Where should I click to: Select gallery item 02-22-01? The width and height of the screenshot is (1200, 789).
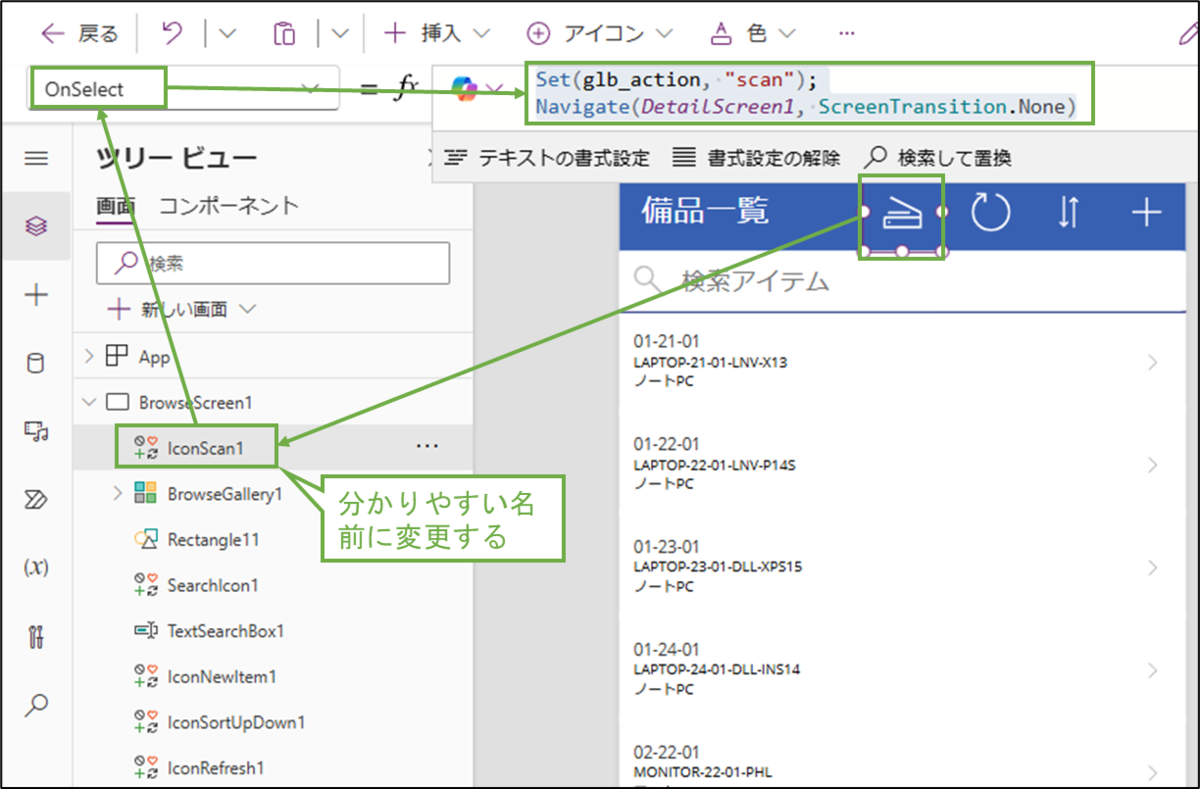pos(903,758)
